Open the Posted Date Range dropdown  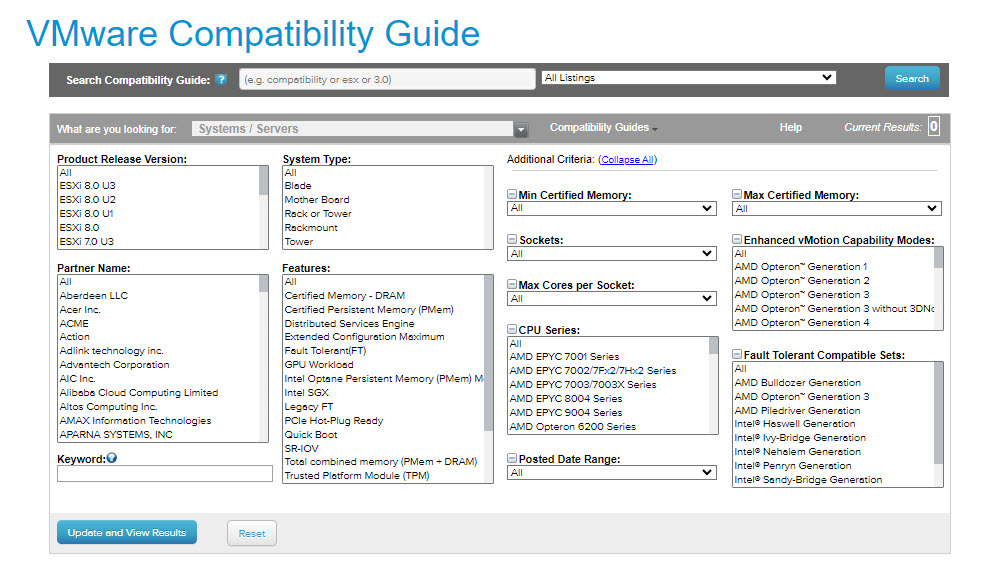pos(611,473)
